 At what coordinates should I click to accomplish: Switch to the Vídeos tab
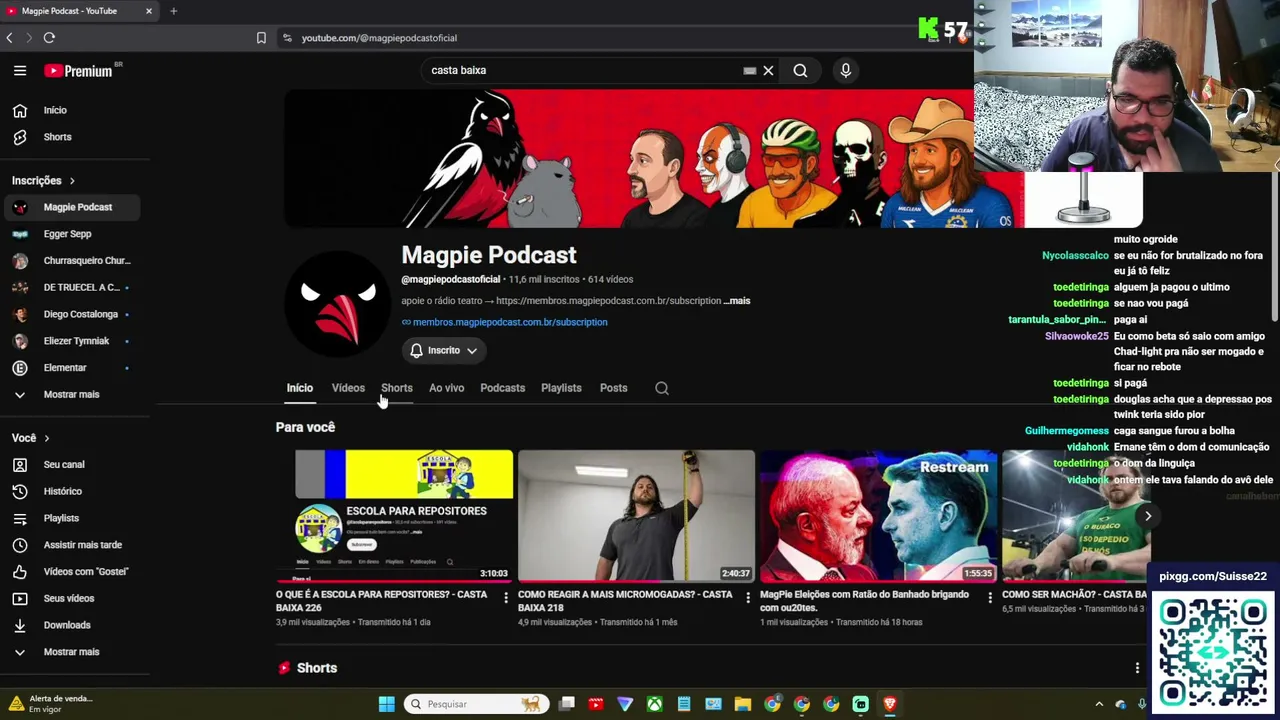click(348, 388)
